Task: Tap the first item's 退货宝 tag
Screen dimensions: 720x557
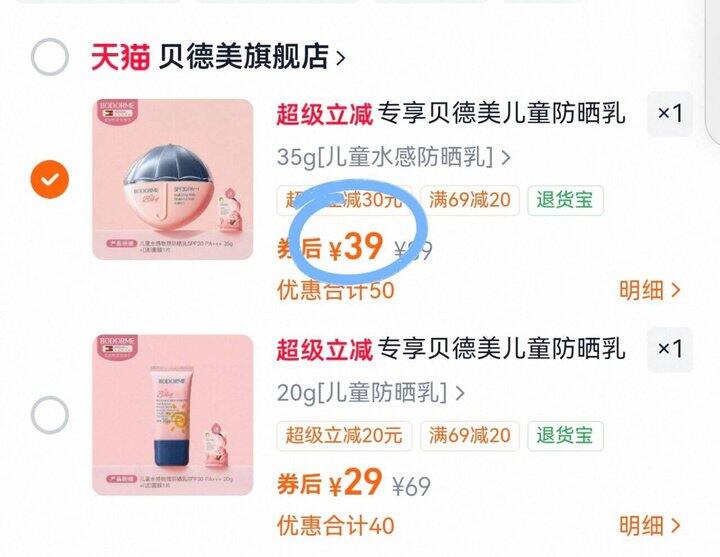Action: point(565,200)
